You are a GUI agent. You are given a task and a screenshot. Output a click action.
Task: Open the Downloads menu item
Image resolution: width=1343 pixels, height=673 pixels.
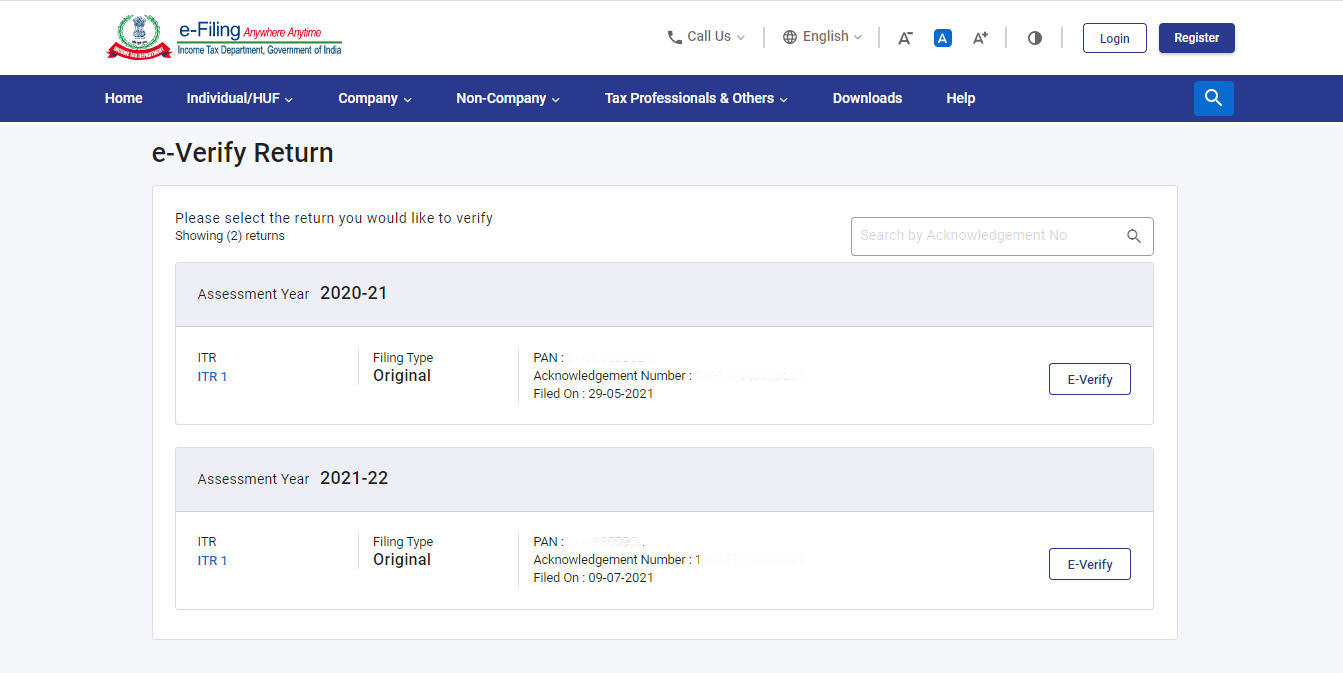pos(867,98)
